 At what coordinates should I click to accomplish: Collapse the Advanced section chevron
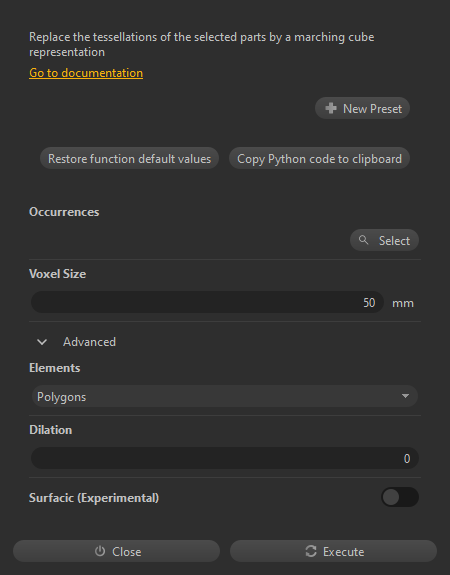tap(42, 342)
